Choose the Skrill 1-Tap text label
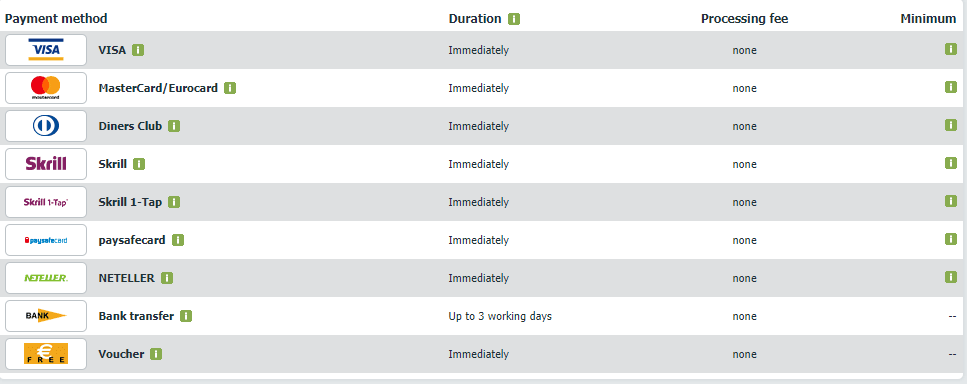The height and width of the screenshot is (384, 967). point(130,202)
